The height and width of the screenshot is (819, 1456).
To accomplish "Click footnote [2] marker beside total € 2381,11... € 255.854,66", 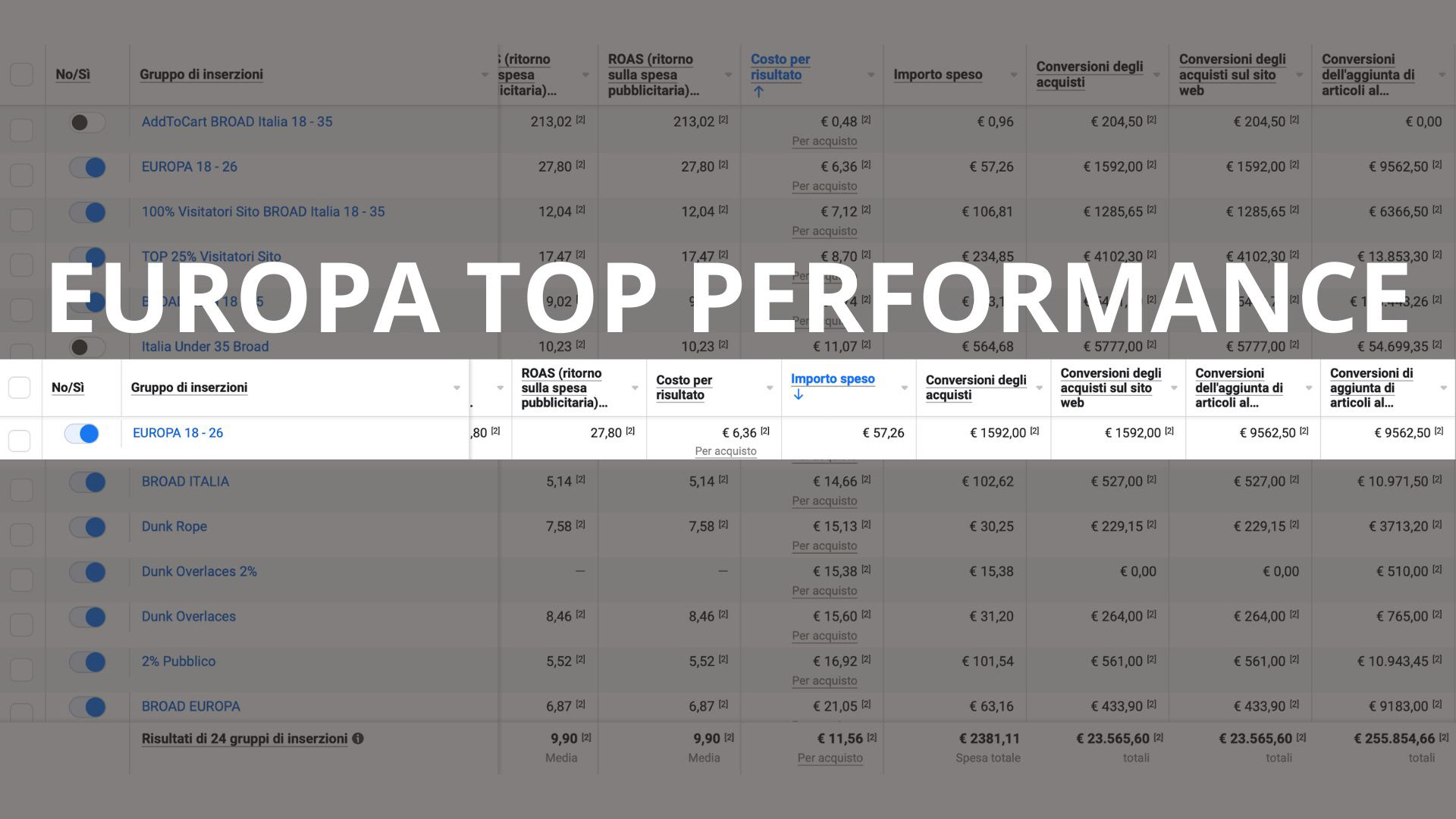I will point(1443,737).
